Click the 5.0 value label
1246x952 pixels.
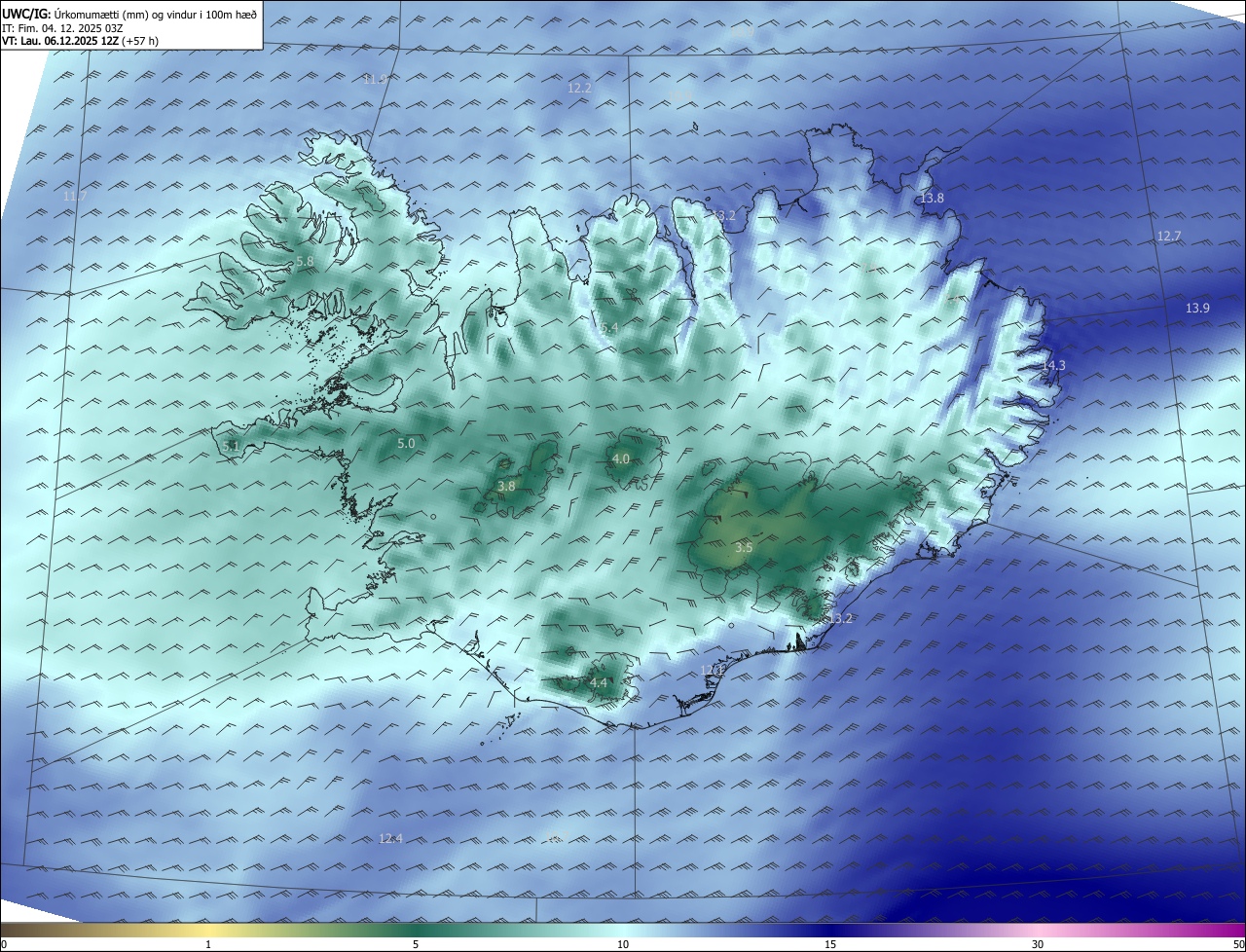click(x=406, y=443)
